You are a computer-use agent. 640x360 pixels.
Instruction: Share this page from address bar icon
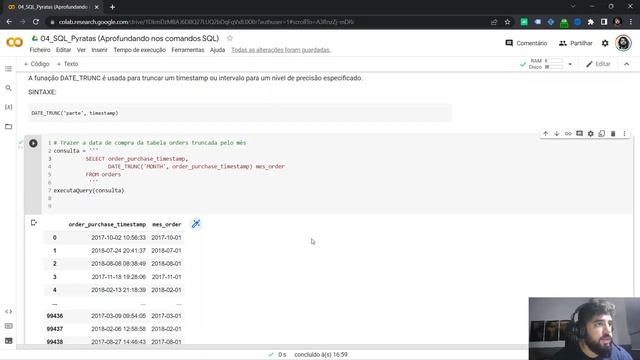[x=494, y=22]
